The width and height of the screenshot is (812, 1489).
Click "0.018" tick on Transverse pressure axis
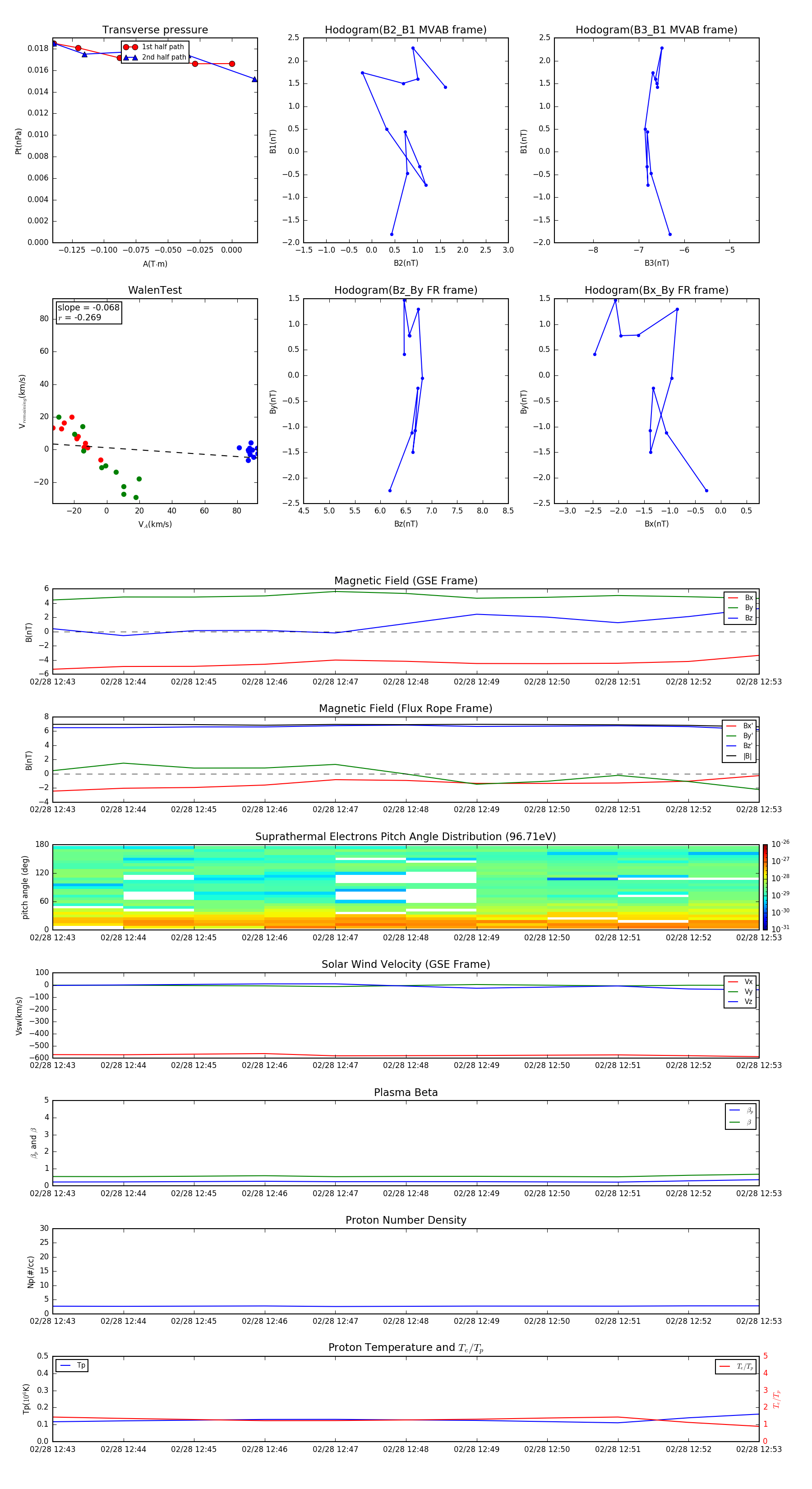click(x=38, y=49)
